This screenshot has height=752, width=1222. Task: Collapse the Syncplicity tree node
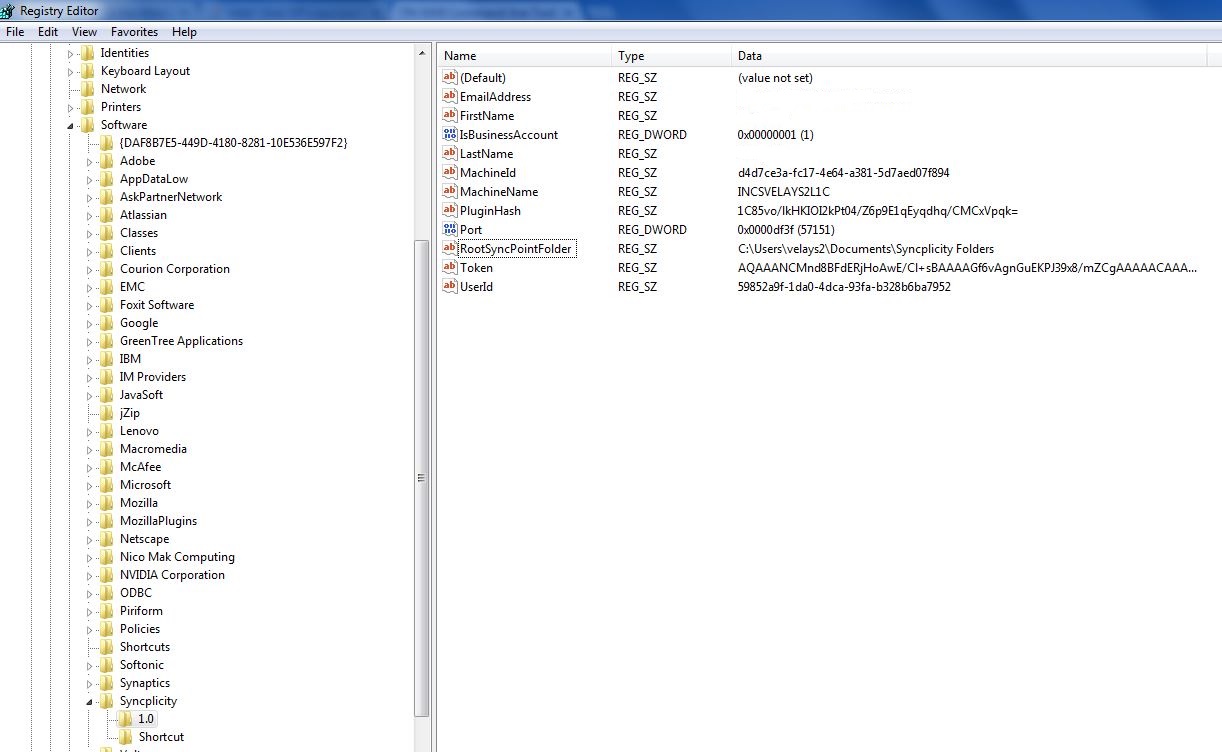90,702
